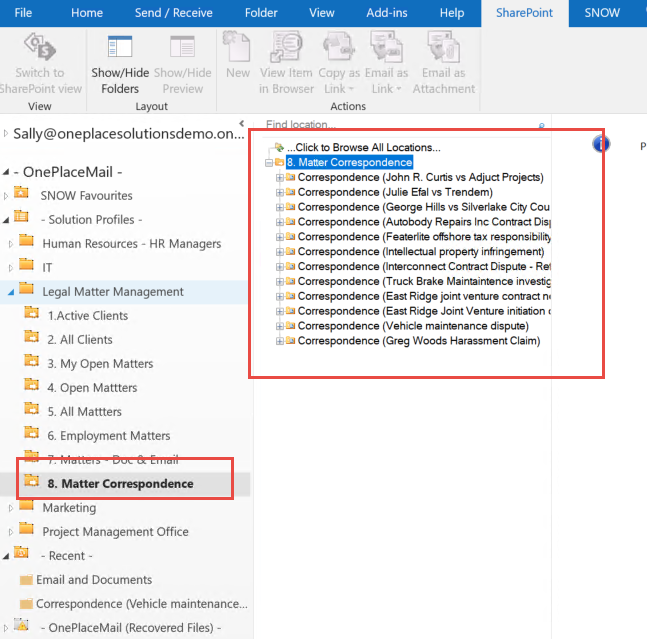Image resolution: width=647 pixels, height=639 pixels.
Task: Click SNOW Favourites folder icon
Action: [21, 192]
